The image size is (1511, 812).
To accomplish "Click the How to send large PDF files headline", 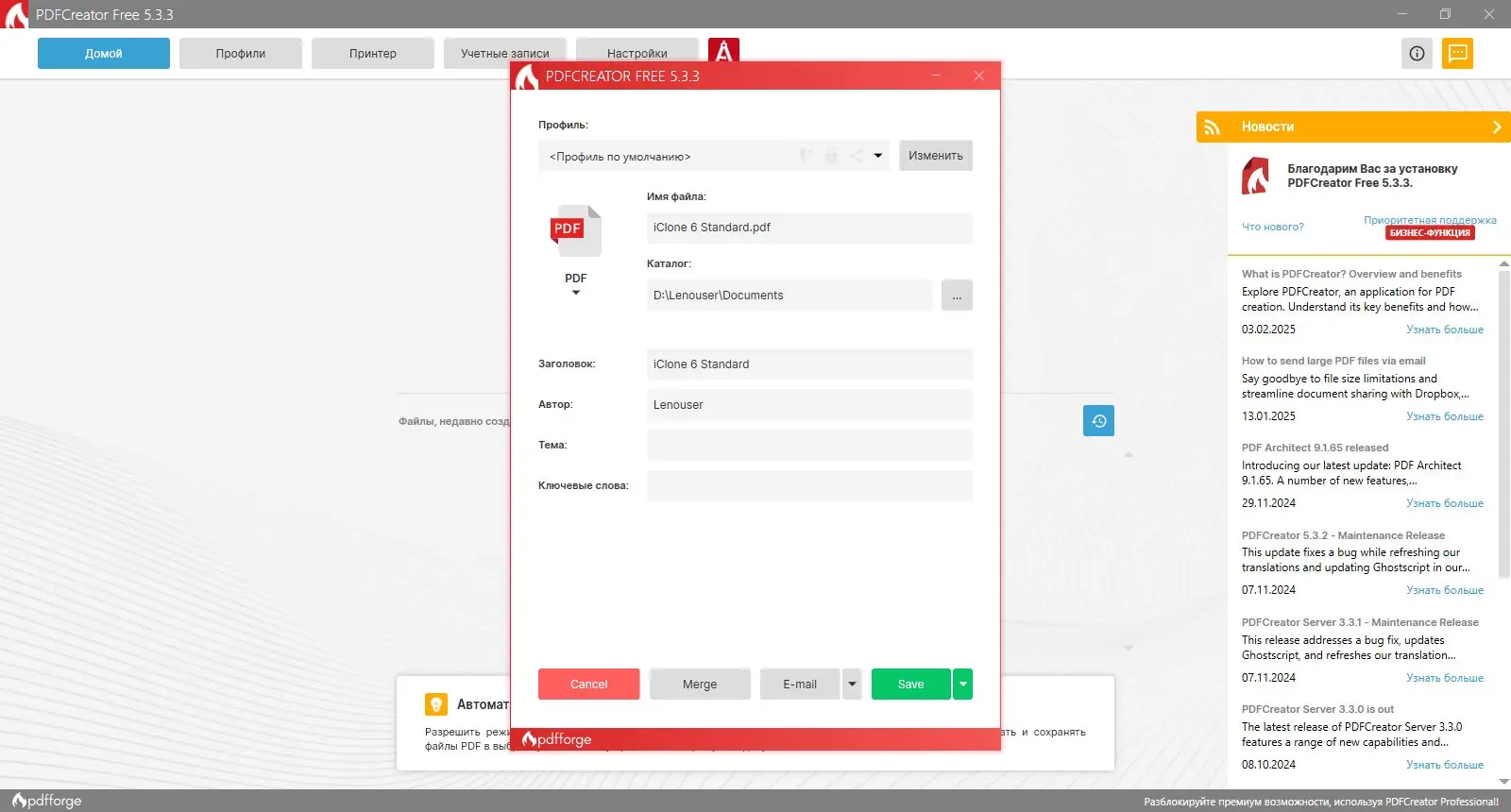I will tap(1333, 361).
